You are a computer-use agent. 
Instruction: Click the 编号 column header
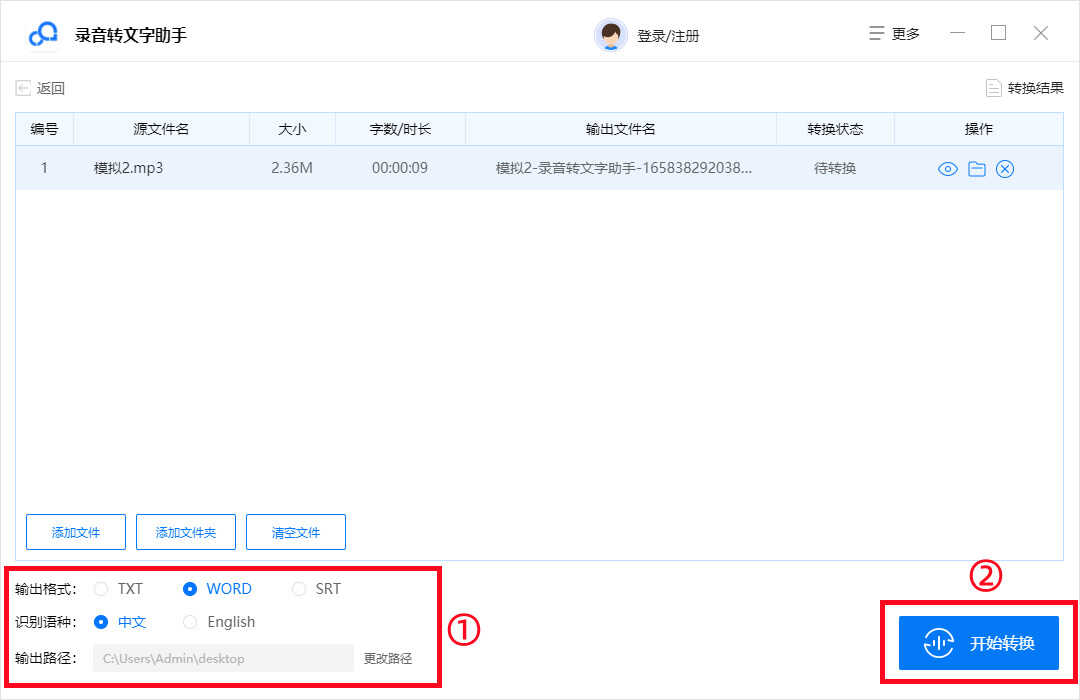[44, 129]
